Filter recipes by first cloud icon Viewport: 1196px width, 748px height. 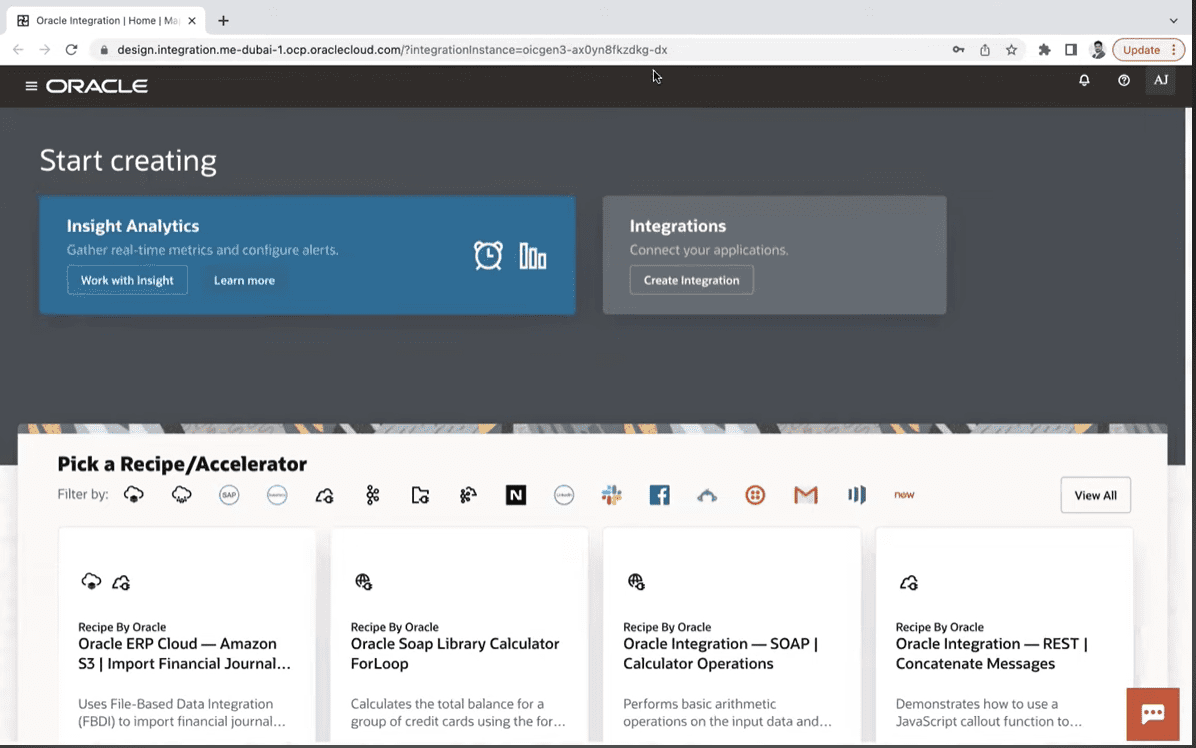pos(133,495)
